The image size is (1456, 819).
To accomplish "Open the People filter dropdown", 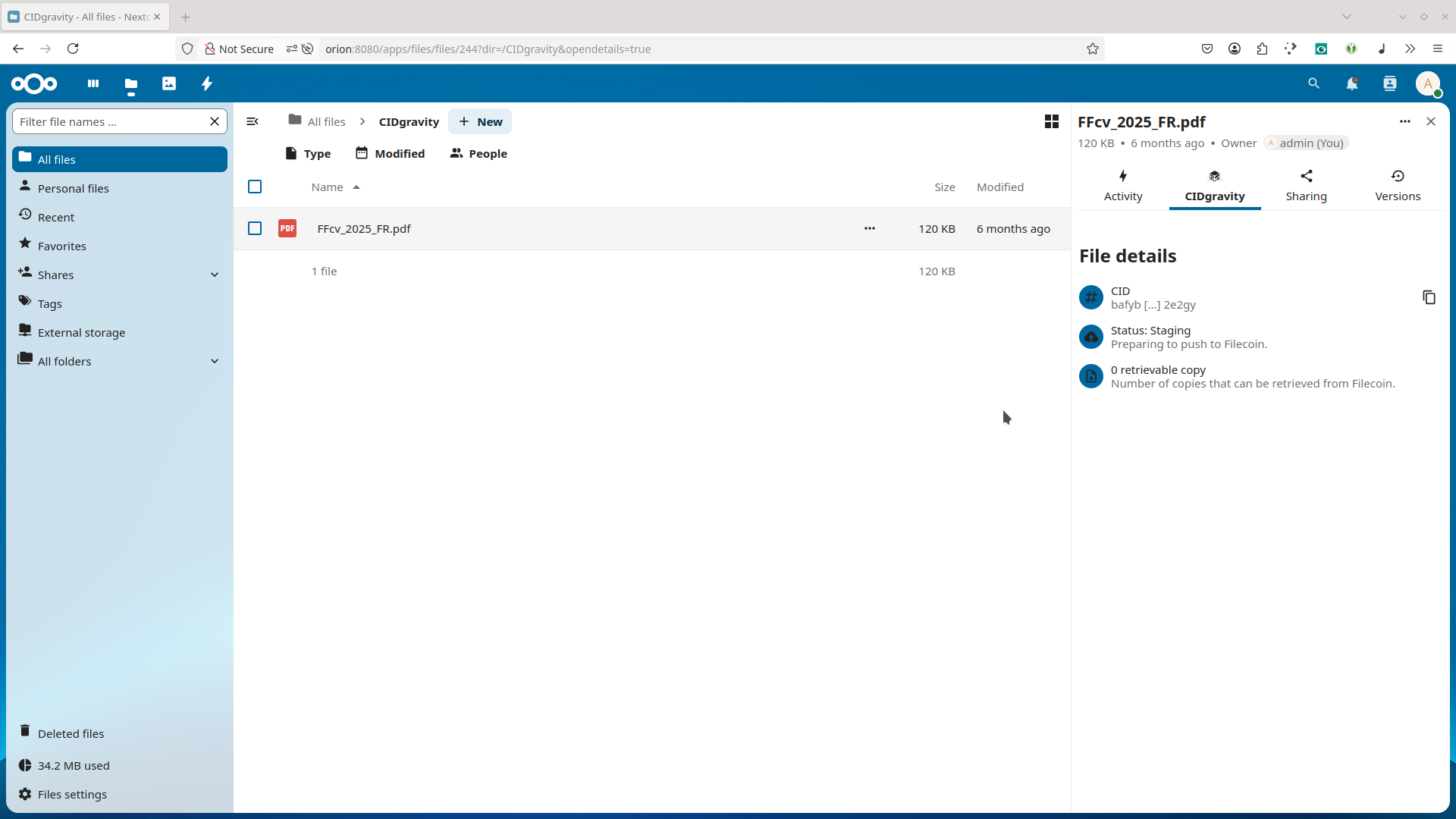I will 479,153.
